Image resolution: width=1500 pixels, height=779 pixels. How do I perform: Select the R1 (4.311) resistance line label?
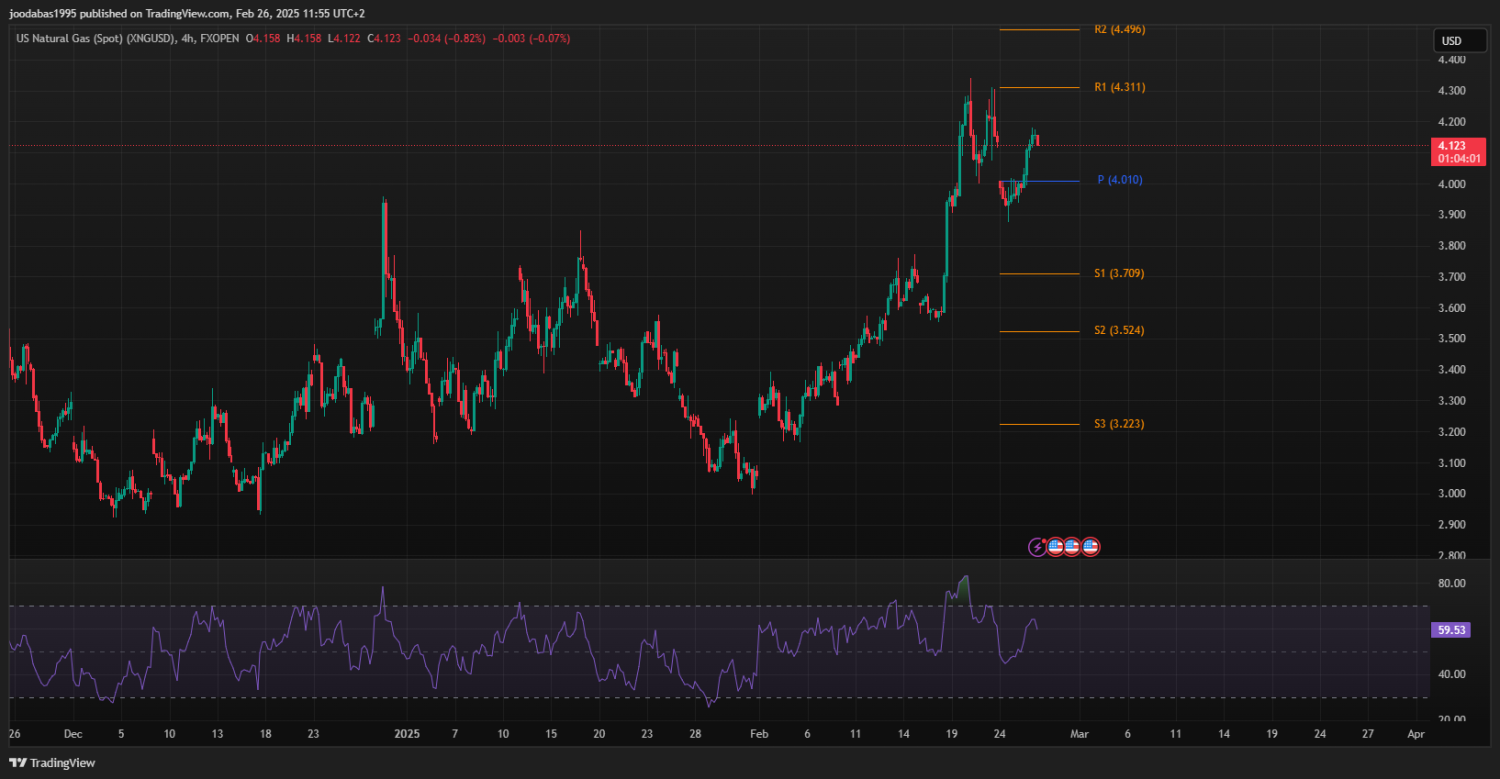point(1119,88)
